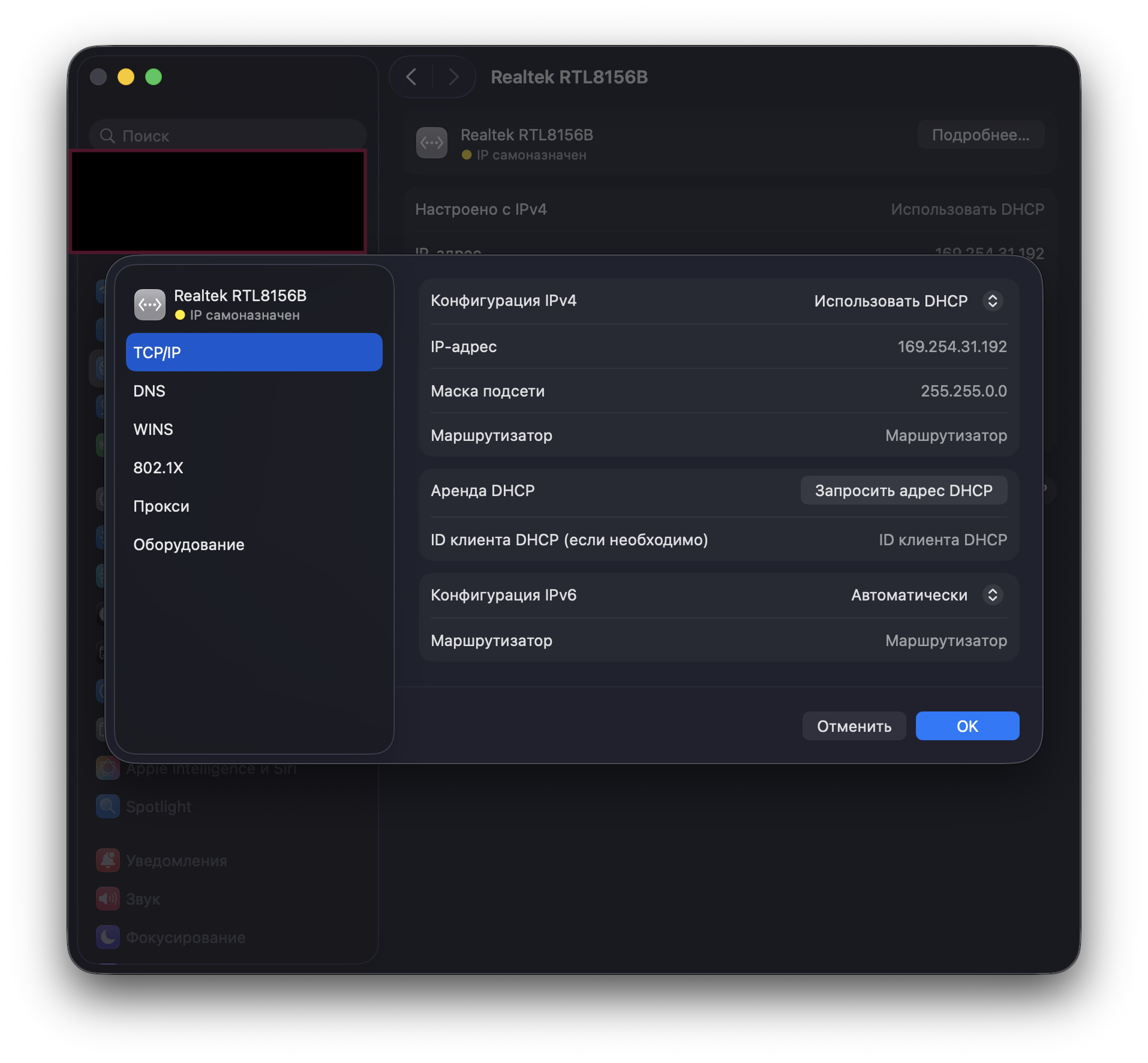Click the back arrow in the toolbar

coord(411,77)
